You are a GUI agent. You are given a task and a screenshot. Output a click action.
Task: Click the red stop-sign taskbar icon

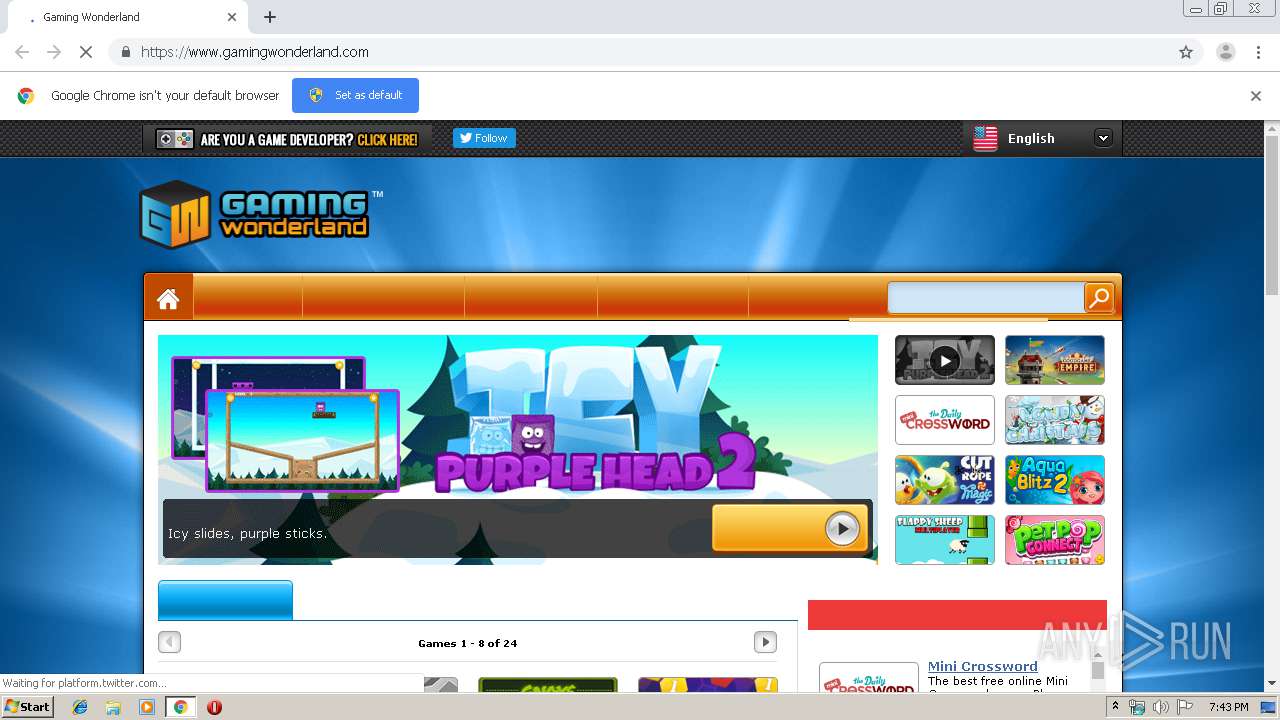[214, 707]
